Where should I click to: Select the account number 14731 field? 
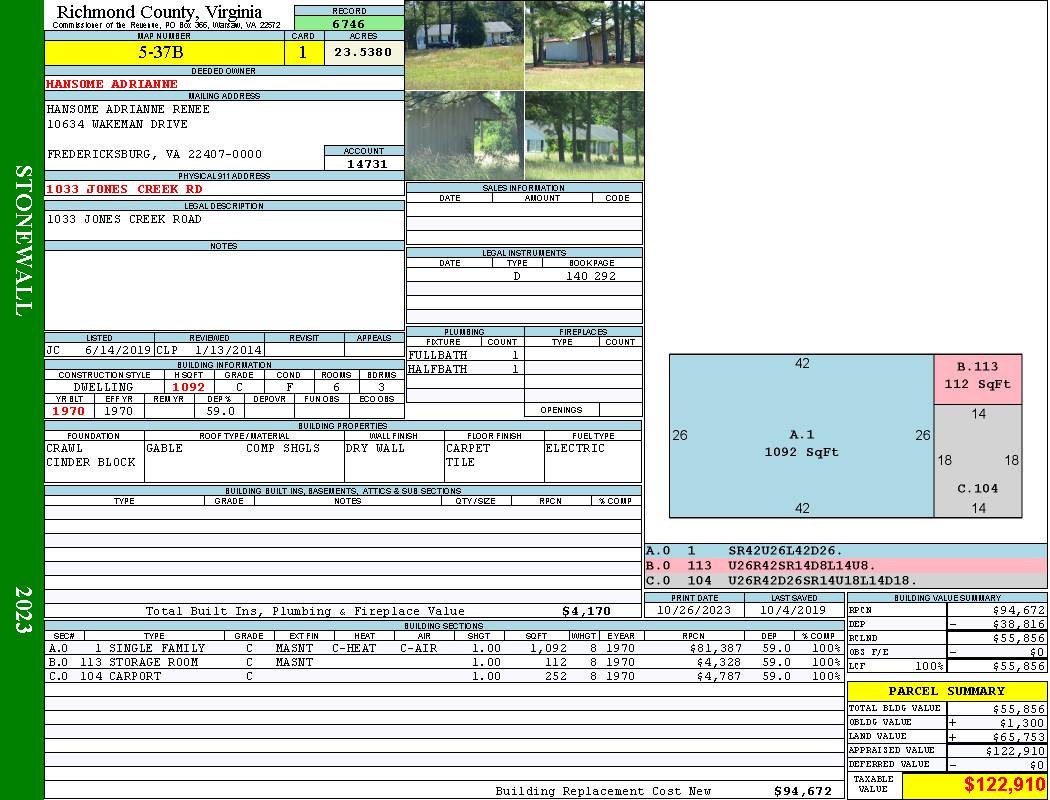(364, 163)
